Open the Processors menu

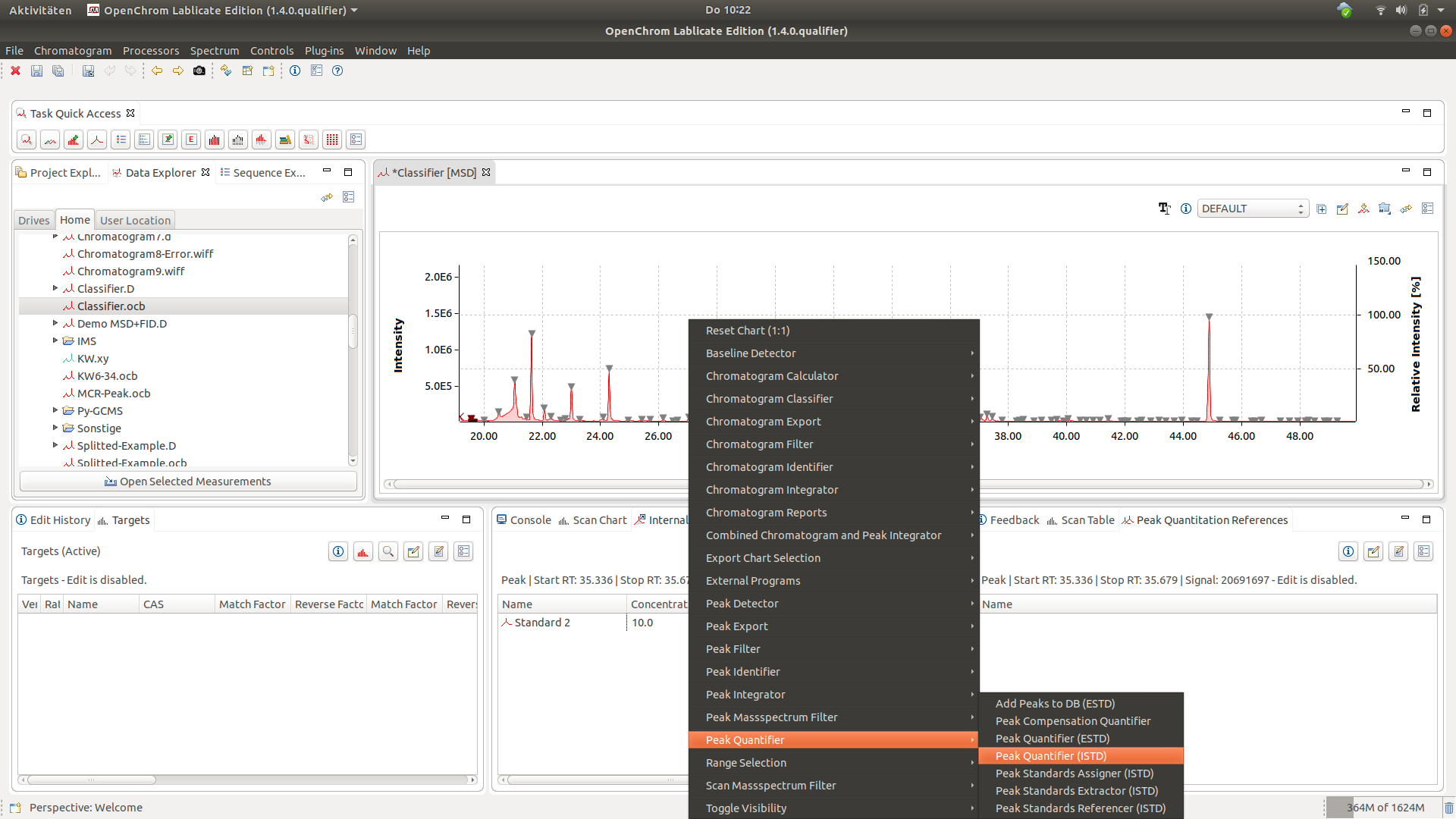pyautogui.click(x=151, y=51)
